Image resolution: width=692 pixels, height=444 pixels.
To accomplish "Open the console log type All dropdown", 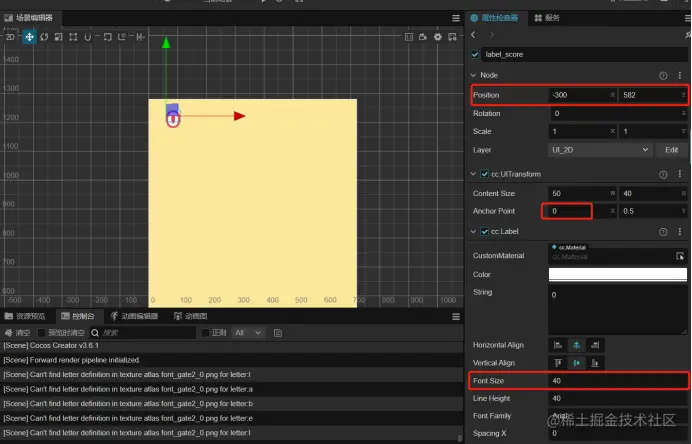I will click(248, 333).
